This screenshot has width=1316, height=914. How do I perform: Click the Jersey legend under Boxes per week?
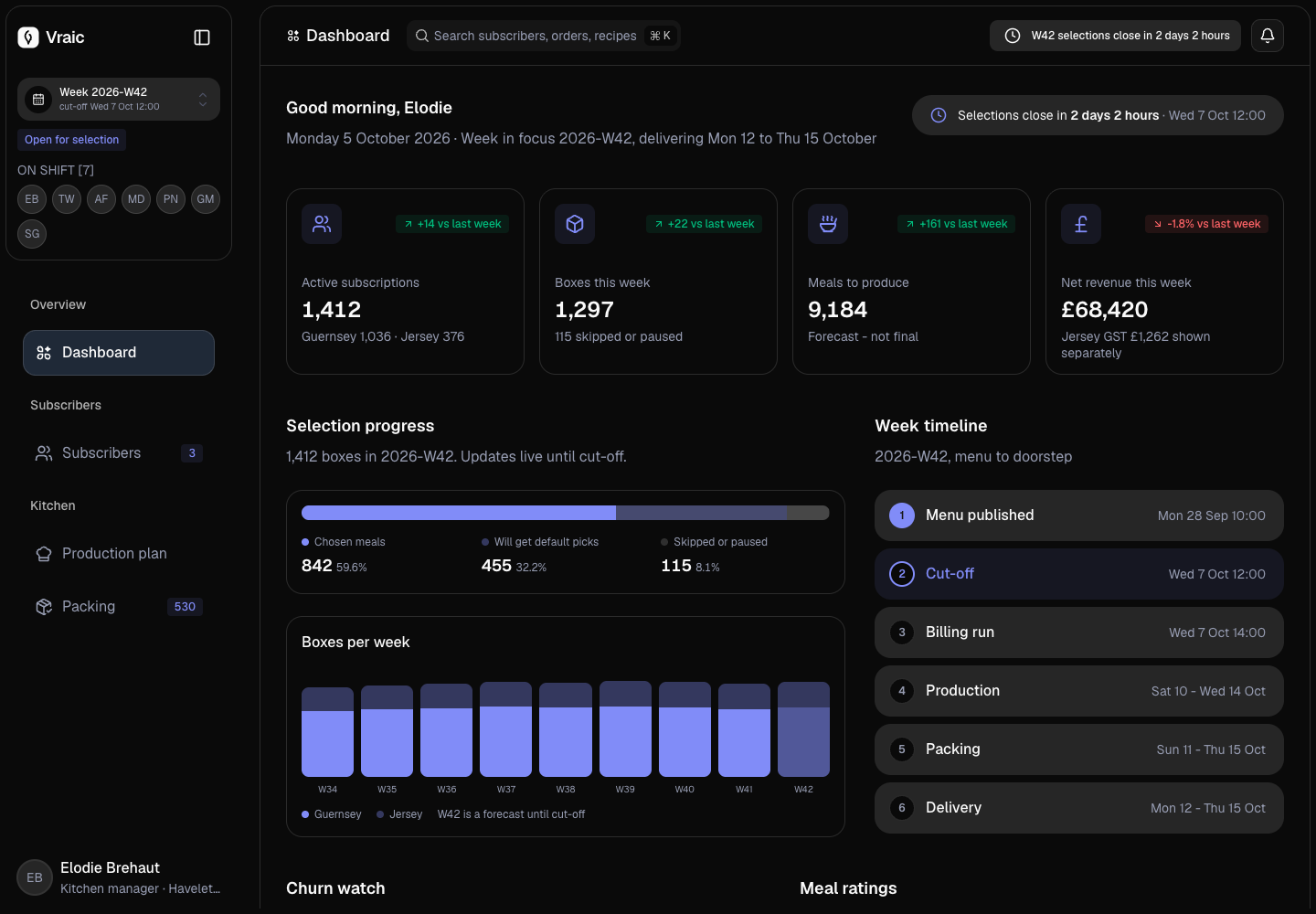coord(399,814)
